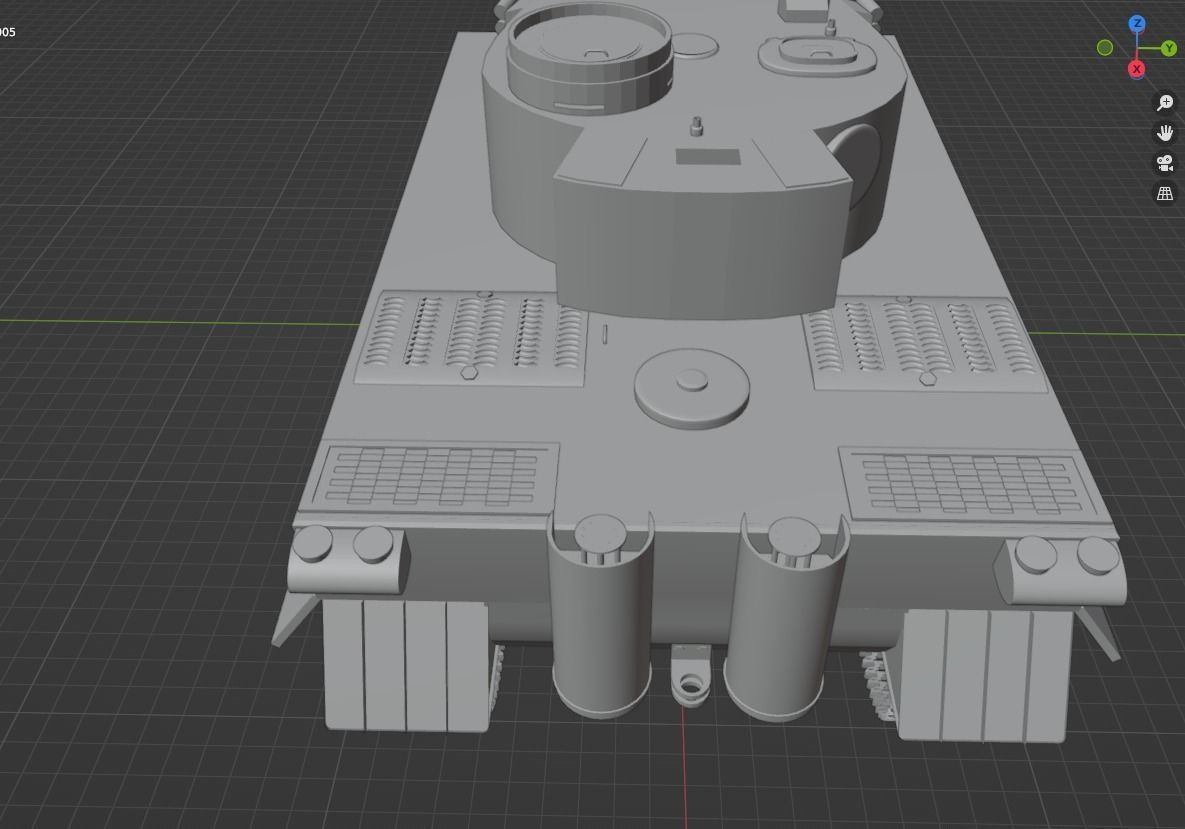Screen dimensions: 1185x829
Task: Click the blue Z sphere on the navigation gizmo
Action: pos(1137,24)
